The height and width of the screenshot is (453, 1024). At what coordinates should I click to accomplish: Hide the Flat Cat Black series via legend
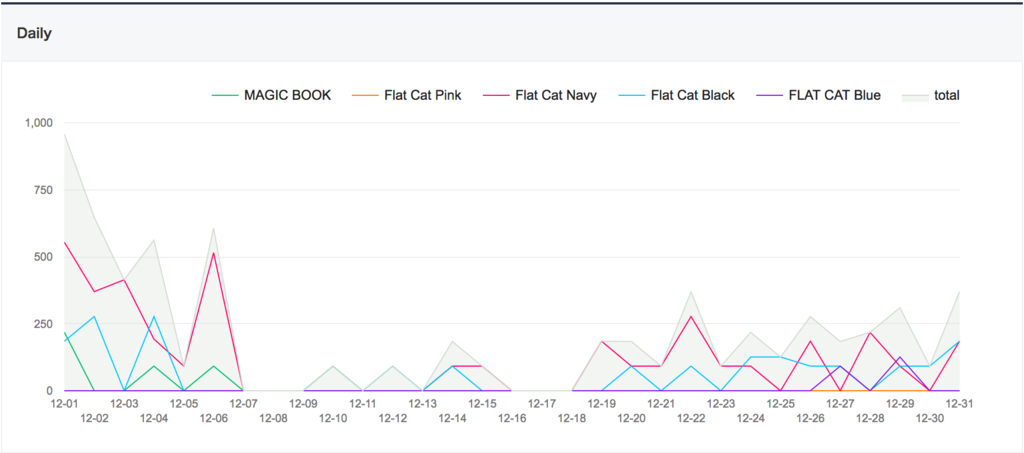click(x=676, y=95)
